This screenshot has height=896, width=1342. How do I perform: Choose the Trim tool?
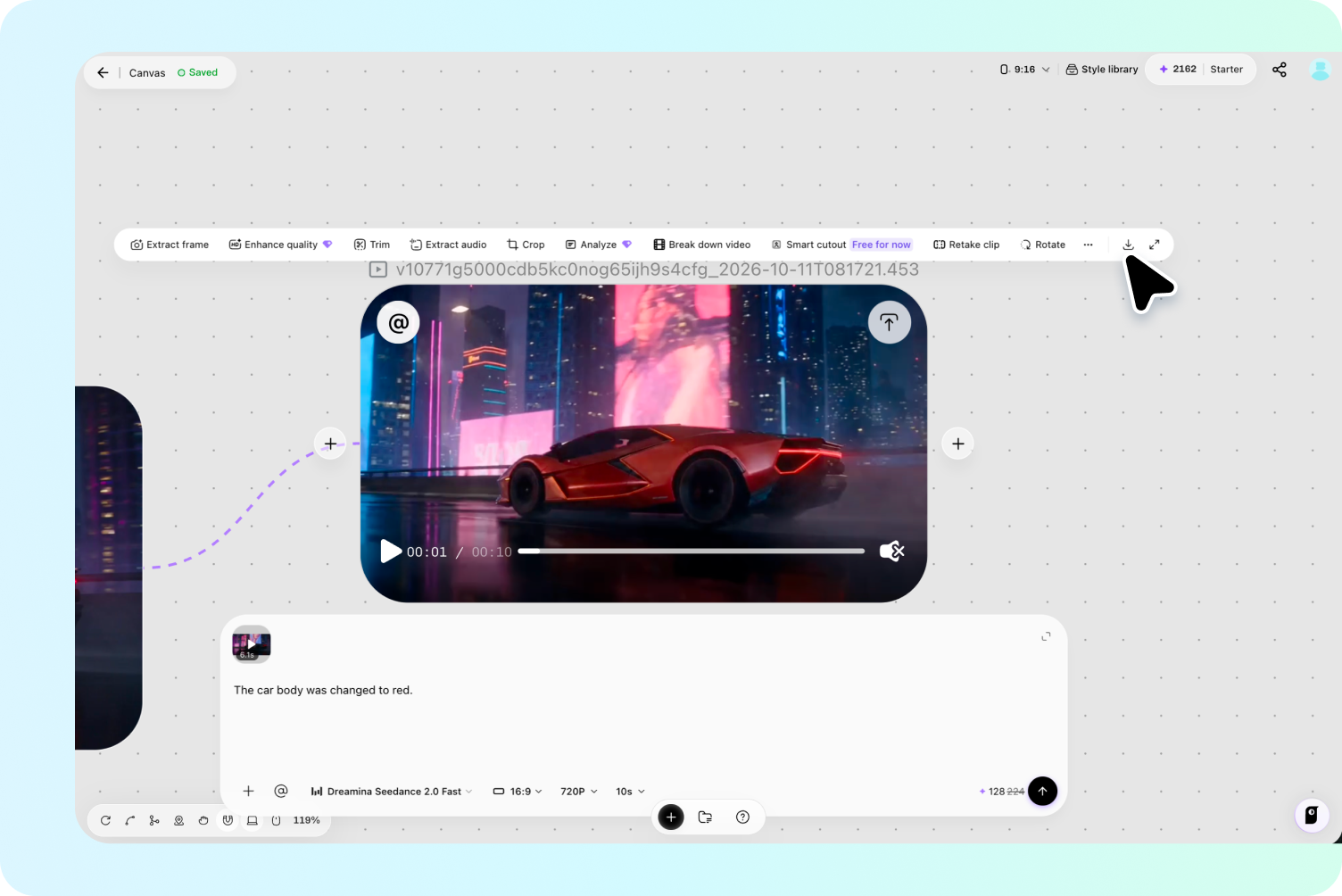click(371, 245)
